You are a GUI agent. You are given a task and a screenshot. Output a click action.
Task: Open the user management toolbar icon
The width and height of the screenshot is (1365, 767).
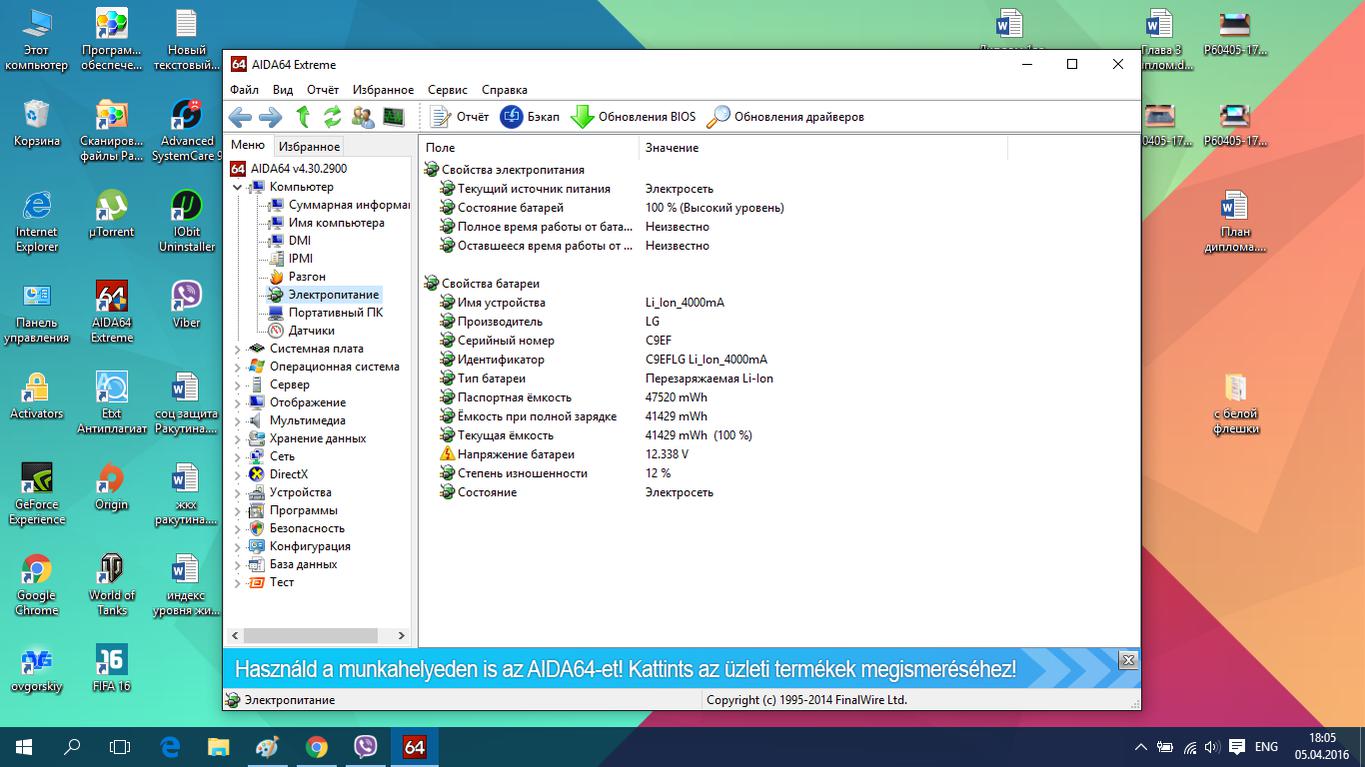(363, 117)
